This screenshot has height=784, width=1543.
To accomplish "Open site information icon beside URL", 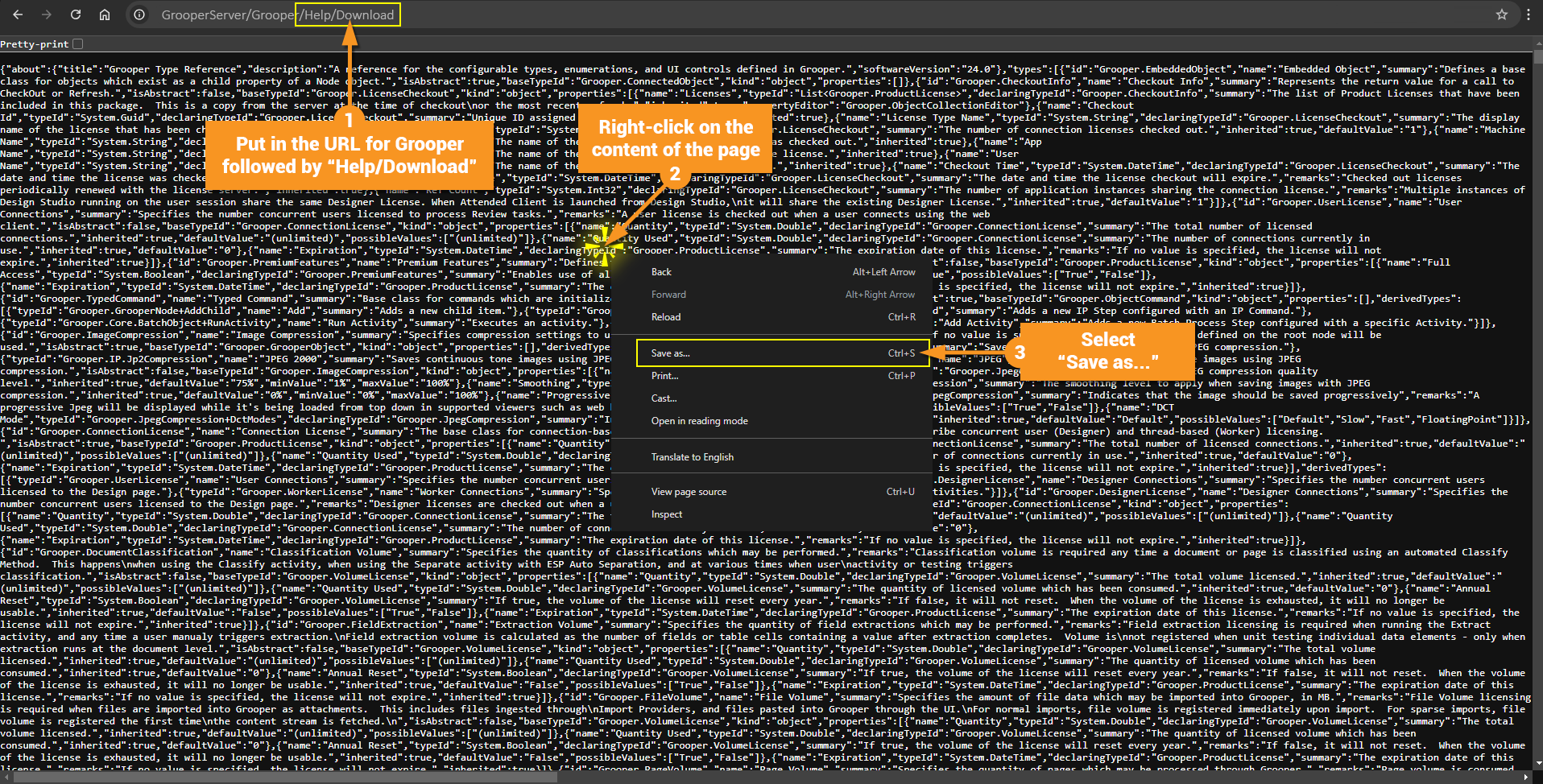I will (x=139, y=14).
